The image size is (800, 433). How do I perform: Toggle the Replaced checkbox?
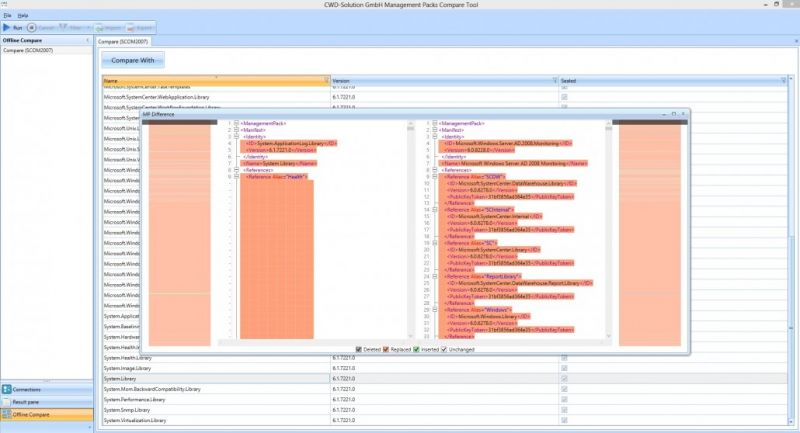pos(386,349)
